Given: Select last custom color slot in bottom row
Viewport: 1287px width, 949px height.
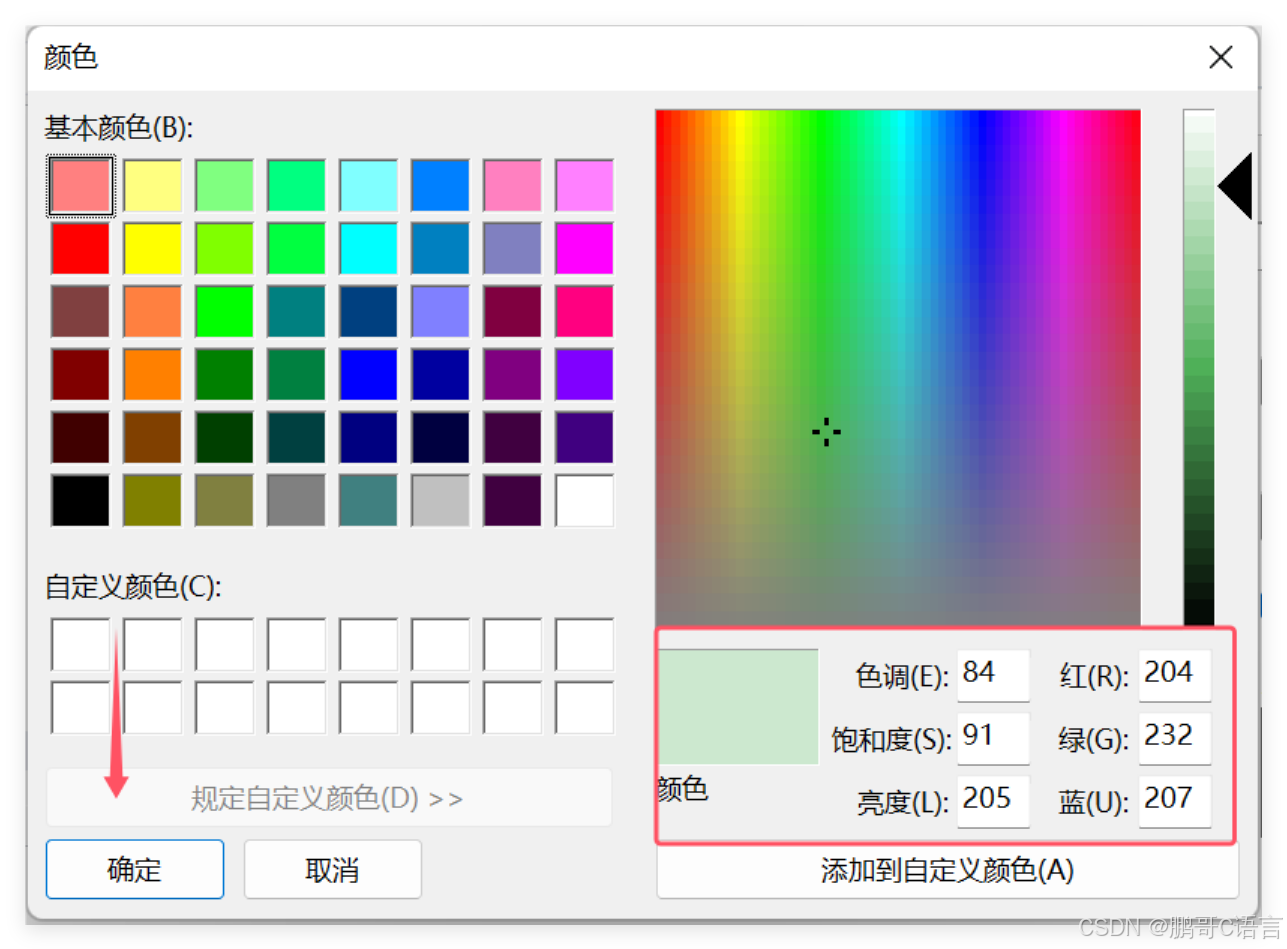Looking at the screenshot, I should pyautogui.click(x=584, y=707).
